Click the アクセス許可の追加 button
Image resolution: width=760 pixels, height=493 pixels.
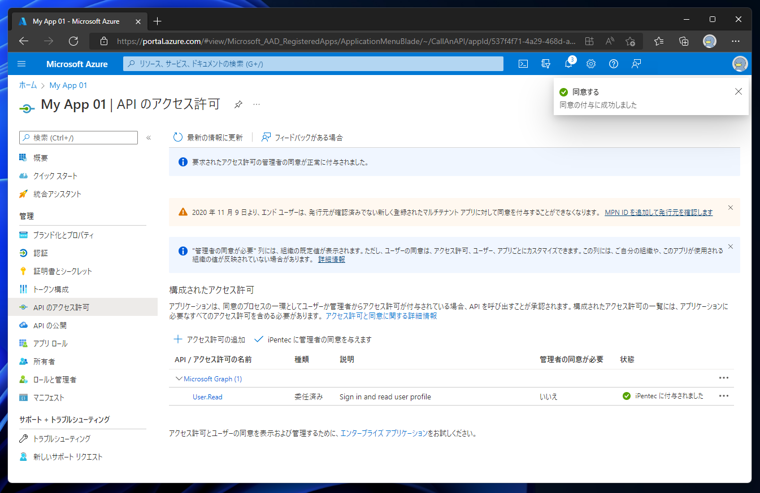click(209, 340)
